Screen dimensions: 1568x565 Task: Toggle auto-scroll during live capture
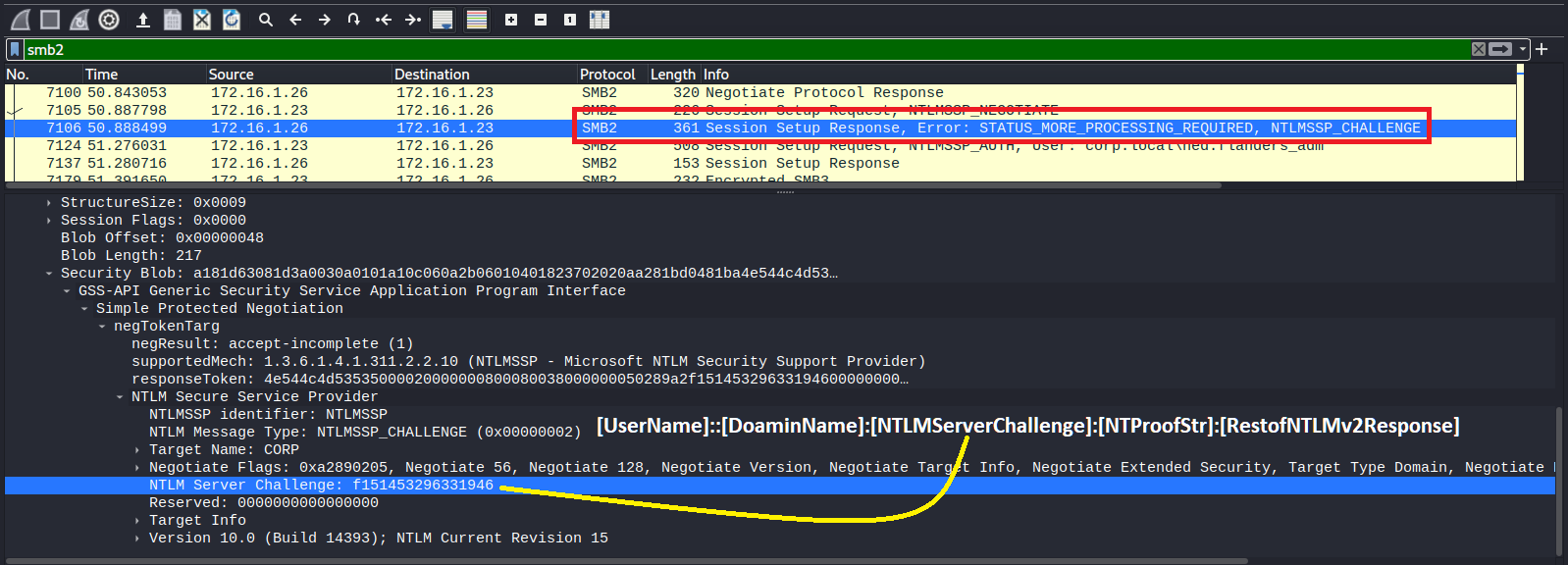[x=443, y=20]
